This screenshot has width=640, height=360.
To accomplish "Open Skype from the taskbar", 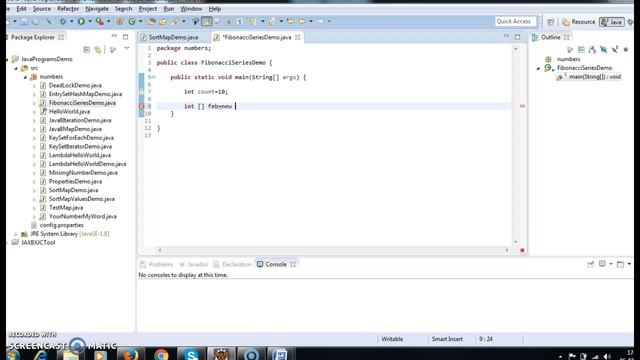I will 190,354.
